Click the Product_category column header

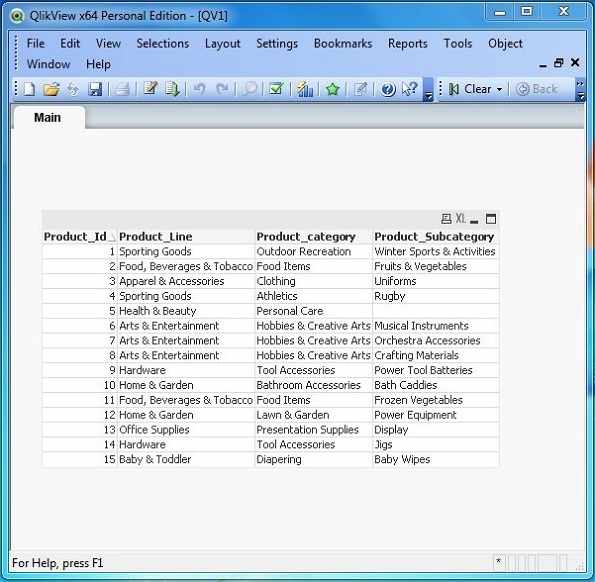point(313,237)
